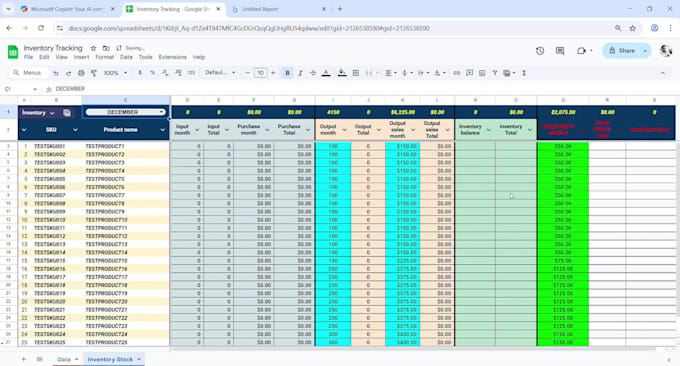Click the Google account avatar

666,51
